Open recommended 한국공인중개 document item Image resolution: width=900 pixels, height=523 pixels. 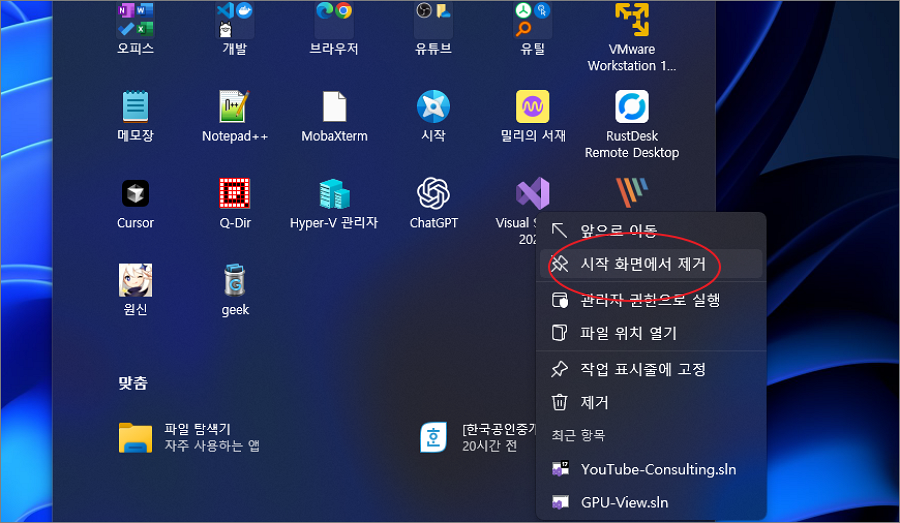pyautogui.click(x=478, y=437)
